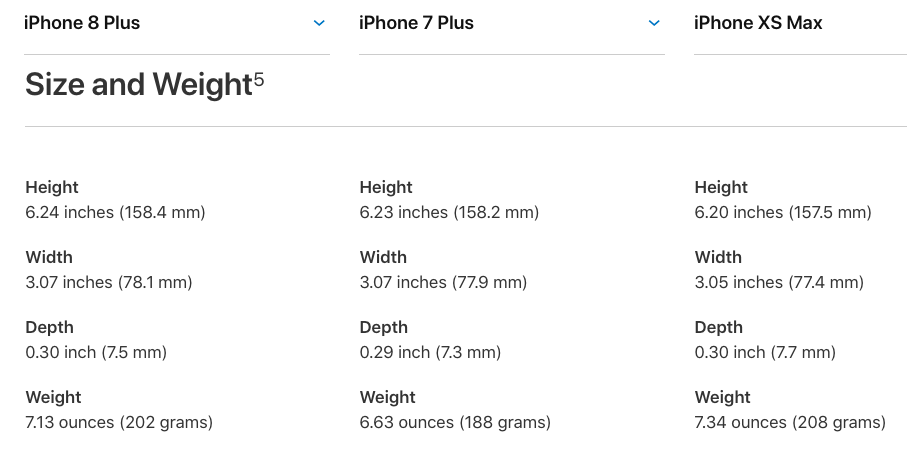
Task: Click iPhone 7 Plus weight 188 grams value
Action: [455, 422]
